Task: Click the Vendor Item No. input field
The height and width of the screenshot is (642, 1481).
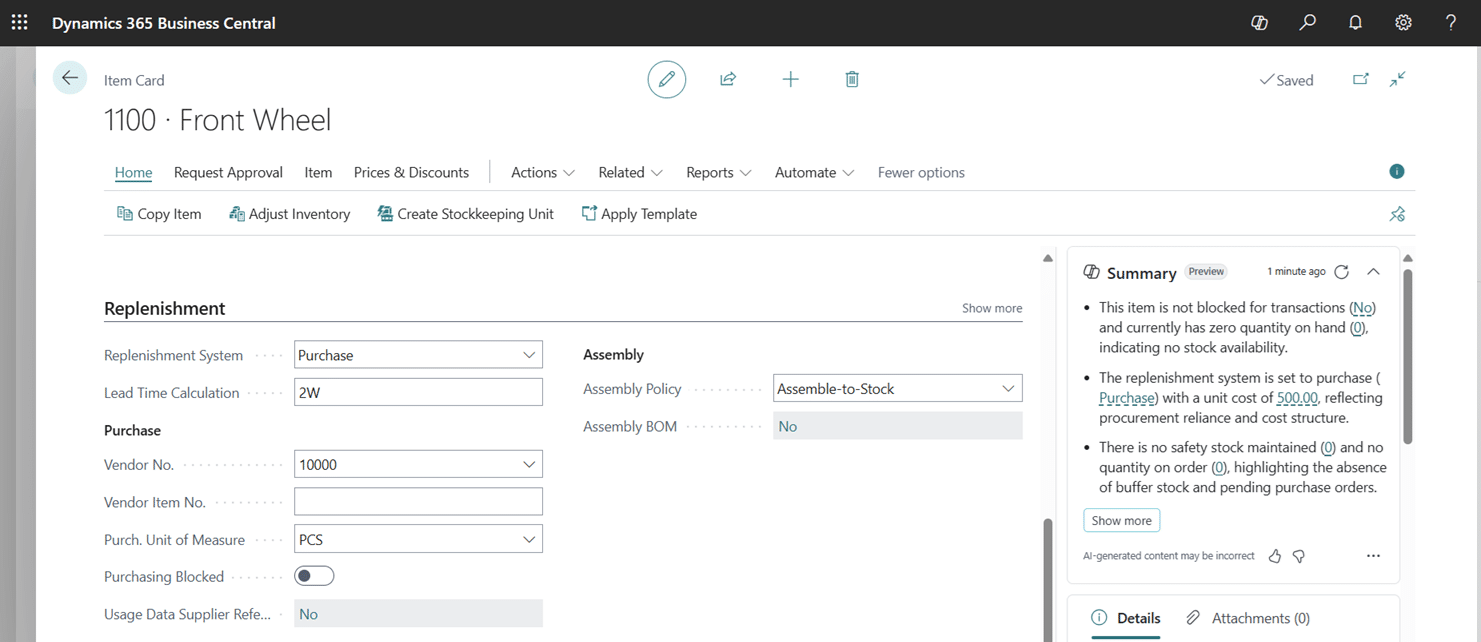Action: coord(418,502)
